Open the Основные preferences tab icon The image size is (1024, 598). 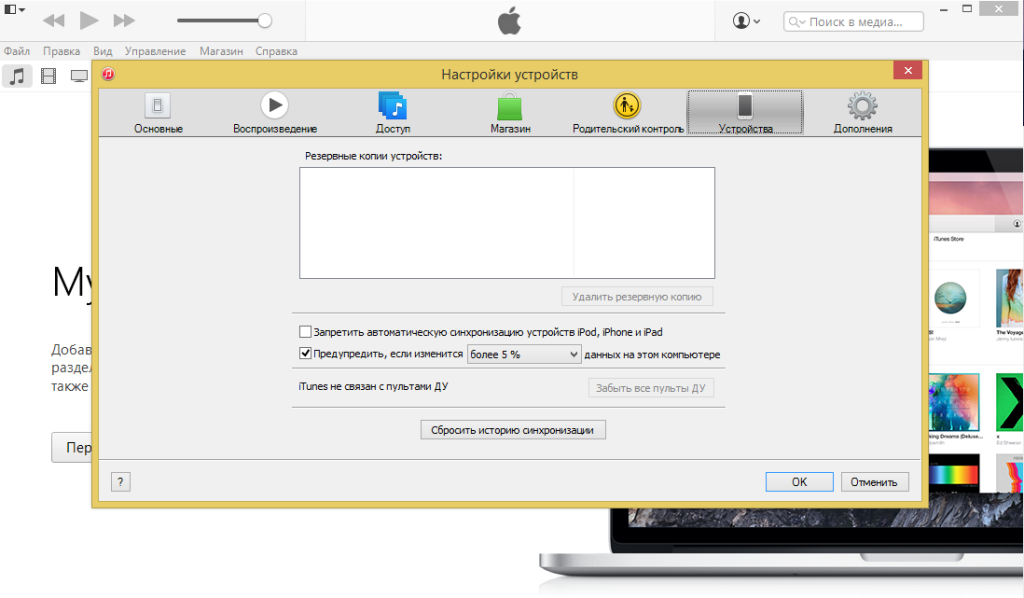[158, 106]
